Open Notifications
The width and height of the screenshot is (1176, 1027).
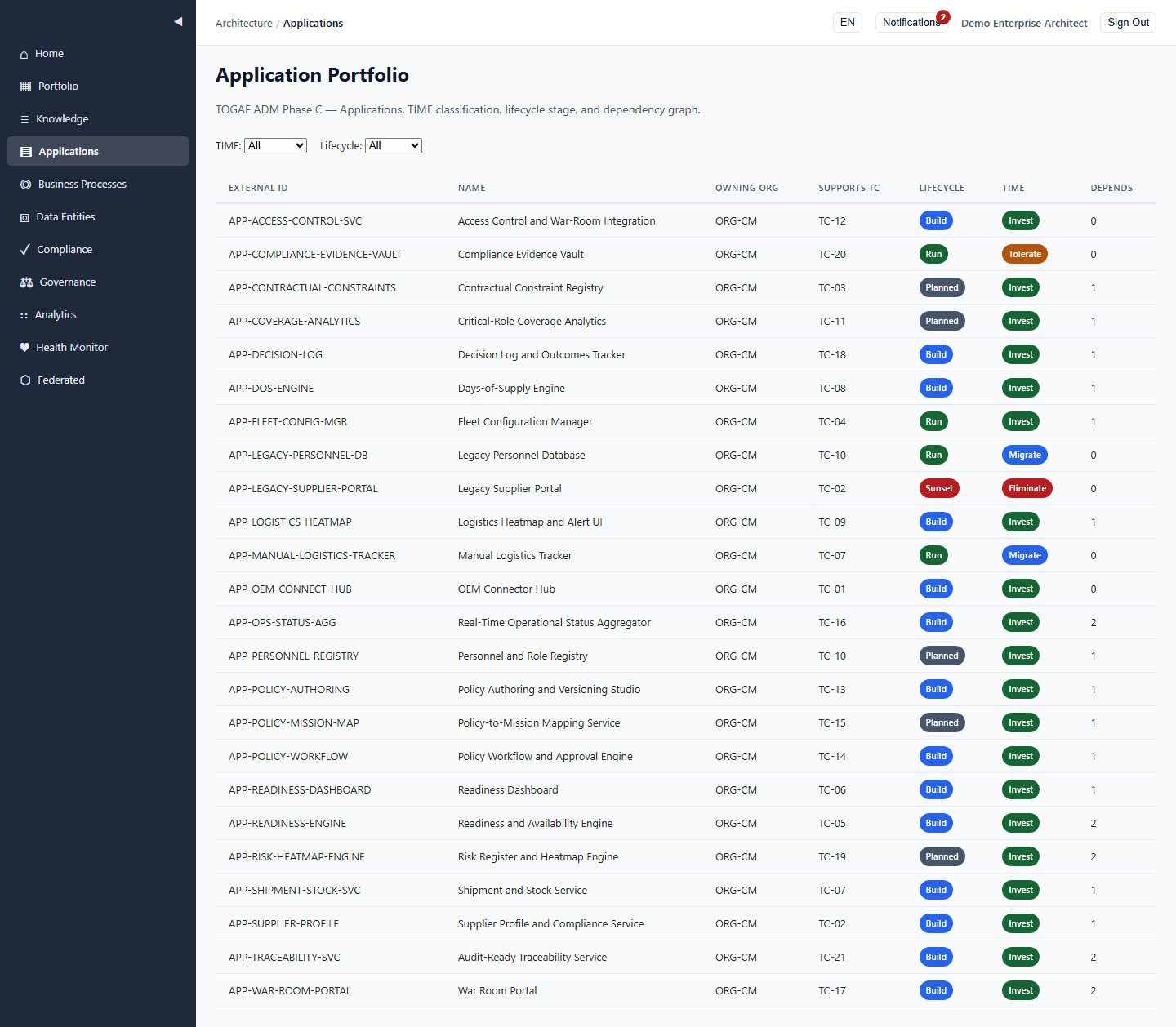pos(911,23)
